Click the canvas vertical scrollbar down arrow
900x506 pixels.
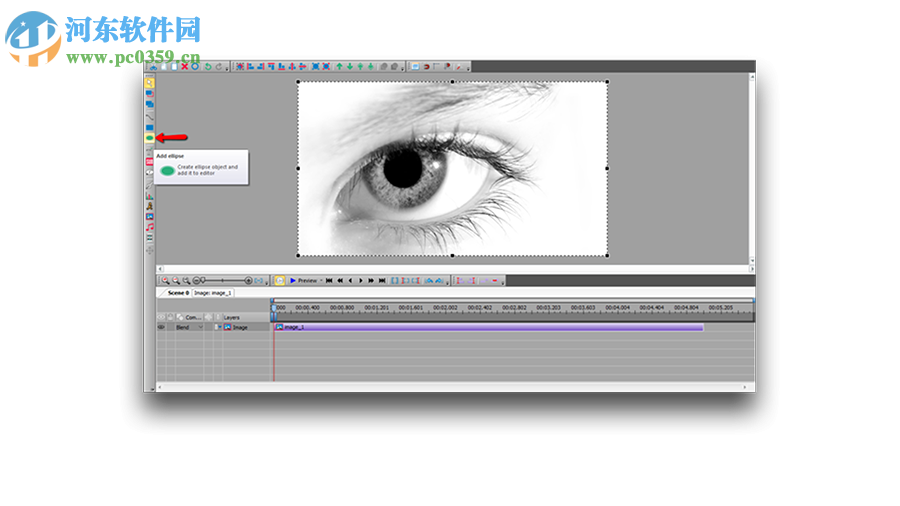tap(752, 260)
